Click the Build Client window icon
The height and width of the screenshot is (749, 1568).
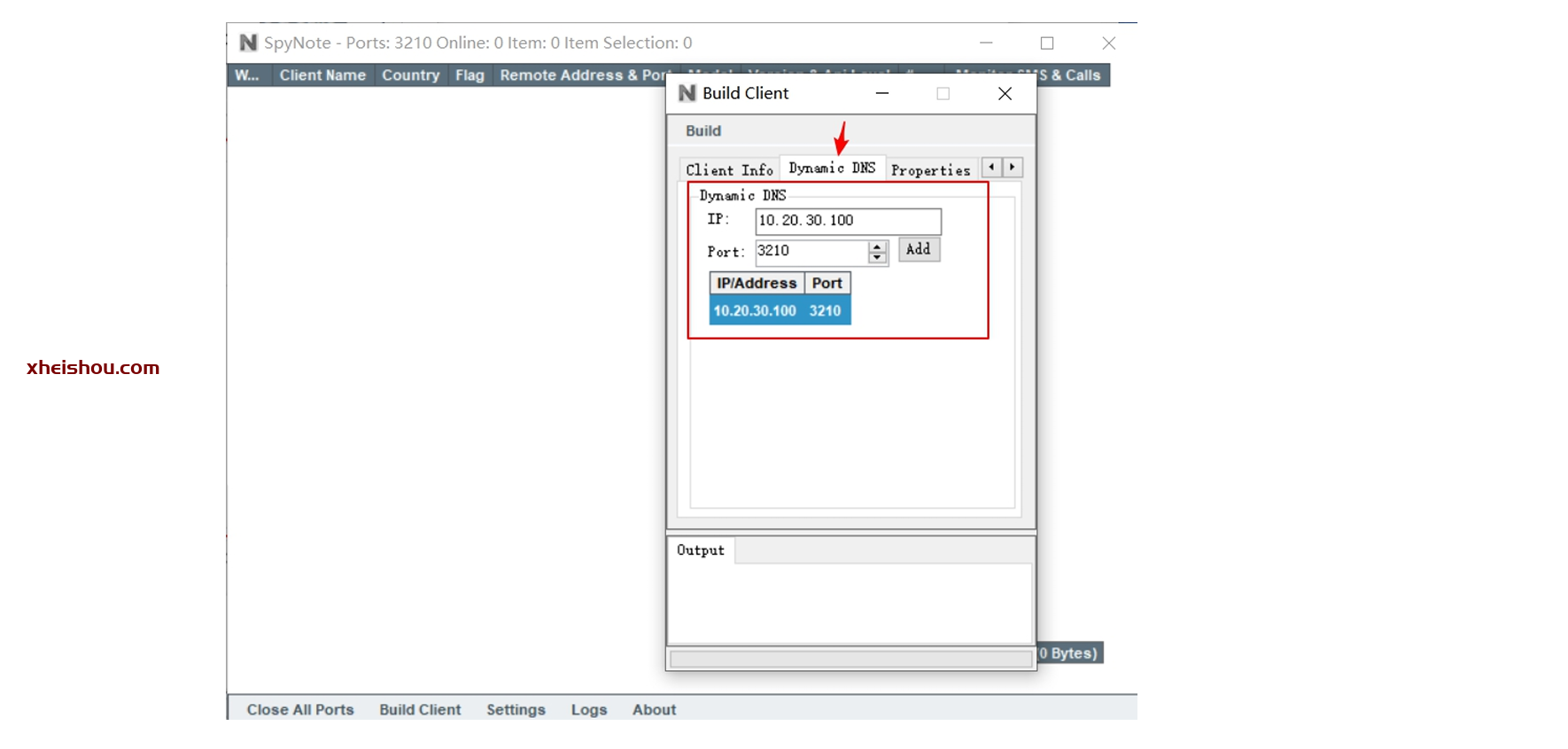tap(687, 93)
